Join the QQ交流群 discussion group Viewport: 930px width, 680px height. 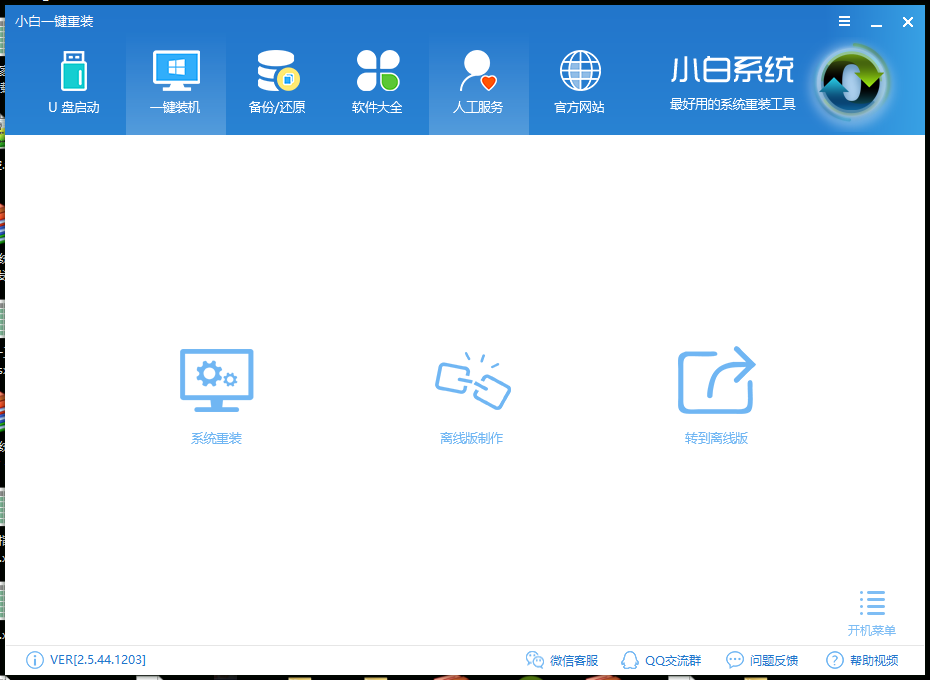663,660
